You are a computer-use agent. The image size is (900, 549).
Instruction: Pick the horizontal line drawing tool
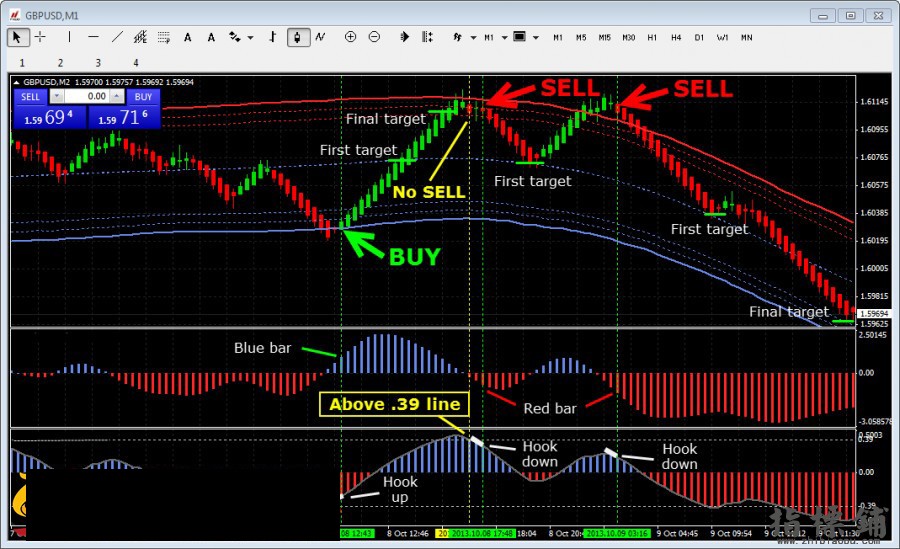tap(93, 37)
